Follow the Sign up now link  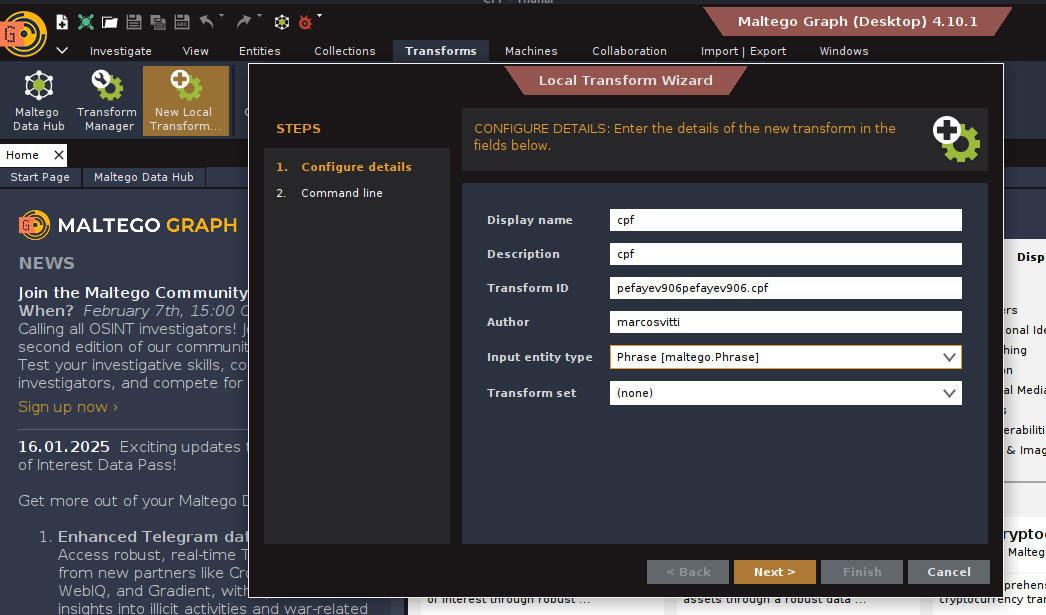(68, 407)
